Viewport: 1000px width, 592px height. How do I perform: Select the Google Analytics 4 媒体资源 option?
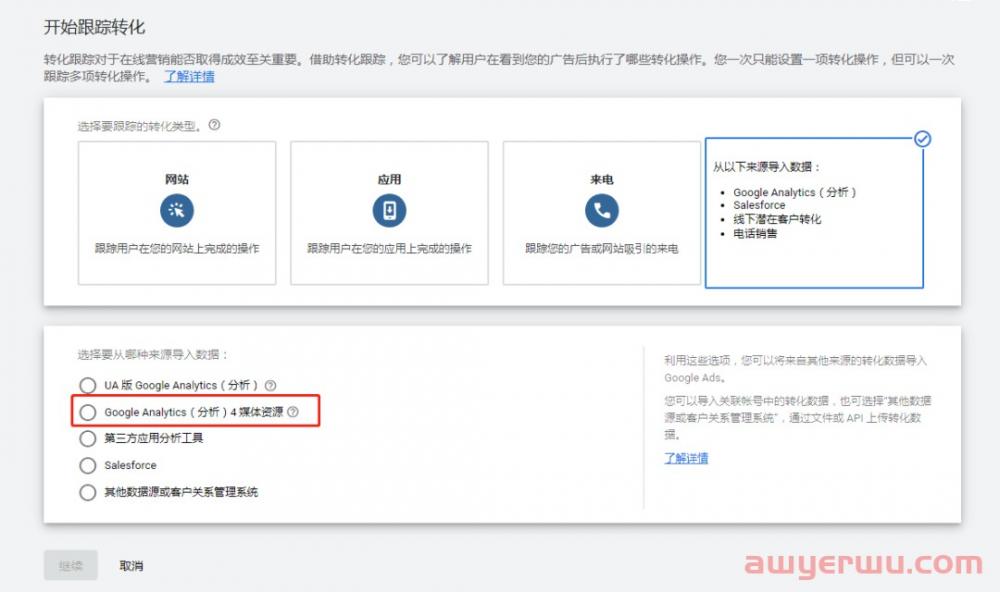point(88,411)
